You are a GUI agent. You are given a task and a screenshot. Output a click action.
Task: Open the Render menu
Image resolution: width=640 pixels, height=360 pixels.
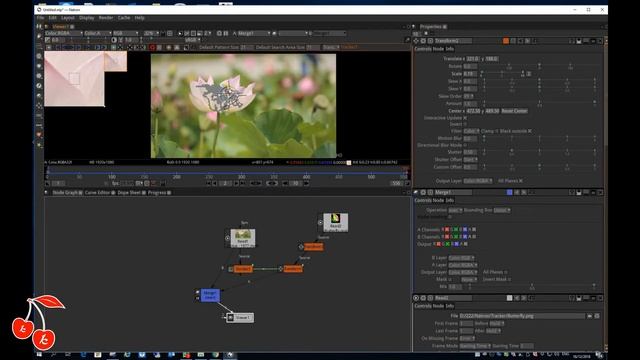(x=106, y=18)
